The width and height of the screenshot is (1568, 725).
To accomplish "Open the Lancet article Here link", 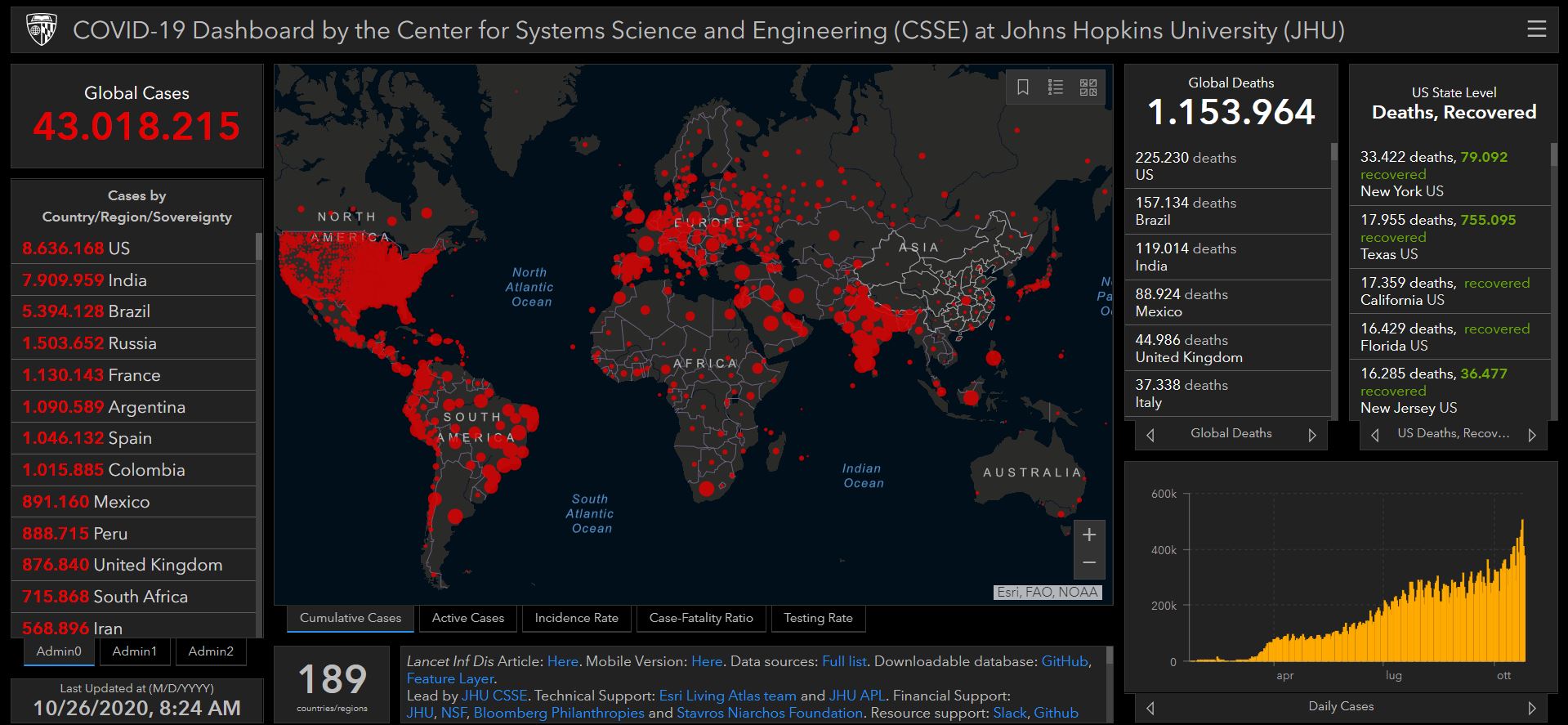I will coord(562,661).
